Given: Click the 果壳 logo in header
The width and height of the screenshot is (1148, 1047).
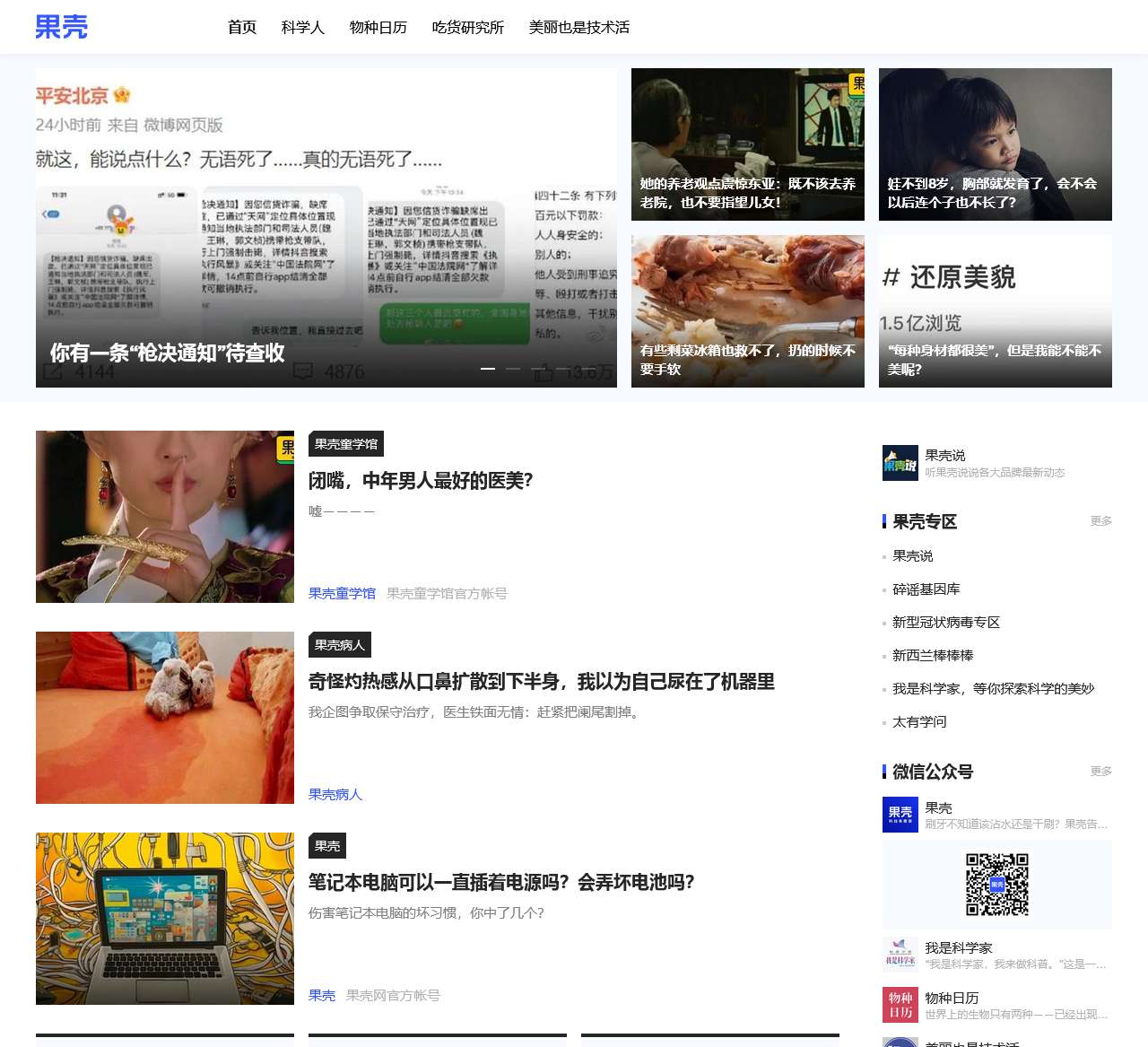Looking at the screenshot, I should (61, 27).
